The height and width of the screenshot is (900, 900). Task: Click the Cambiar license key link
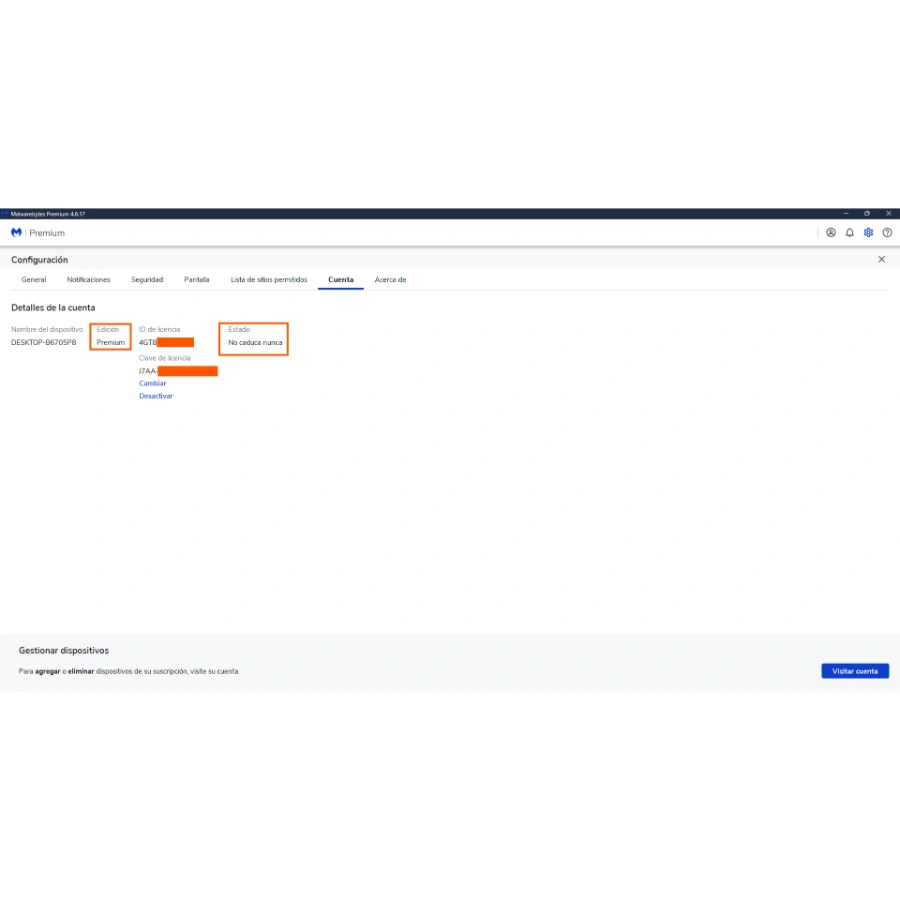153,383
